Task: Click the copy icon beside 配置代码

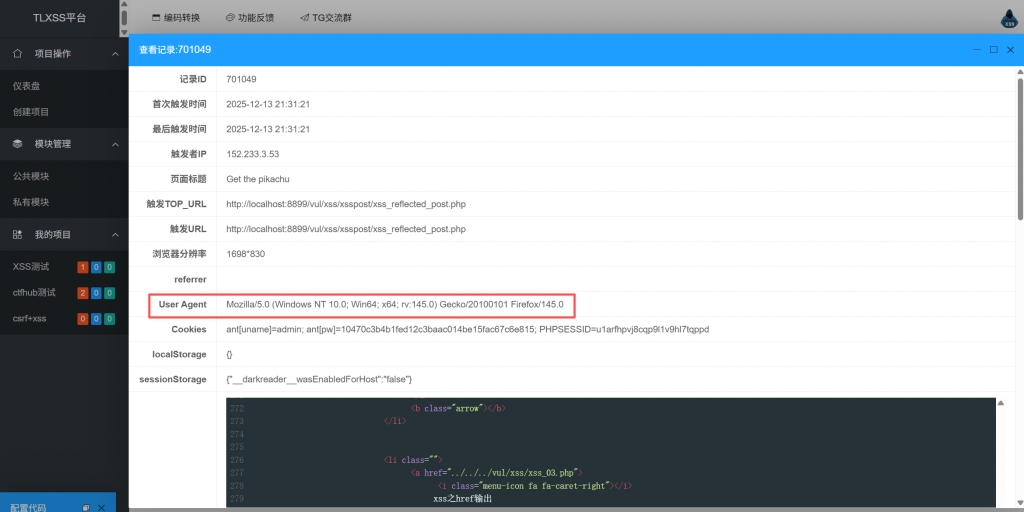Action: click(x=86, y=507)
